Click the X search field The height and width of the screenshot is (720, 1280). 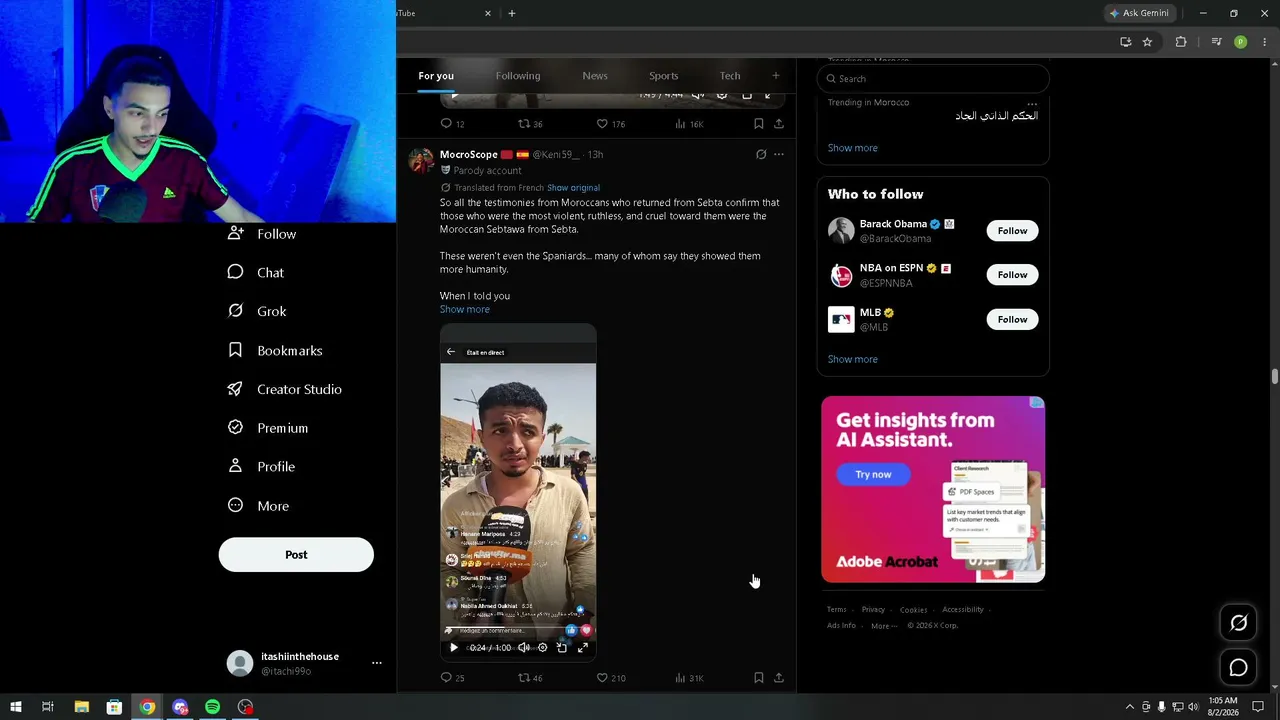pyautogui.click(x=933, y=79)
